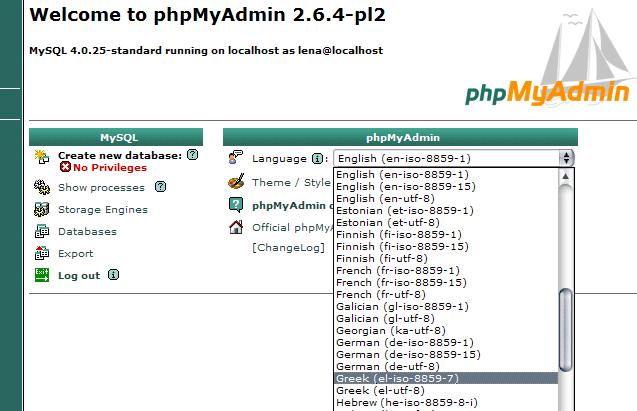Select highlighted Greek (el-iso-8859-7) option
637x411 pixels.
point(446,378)
